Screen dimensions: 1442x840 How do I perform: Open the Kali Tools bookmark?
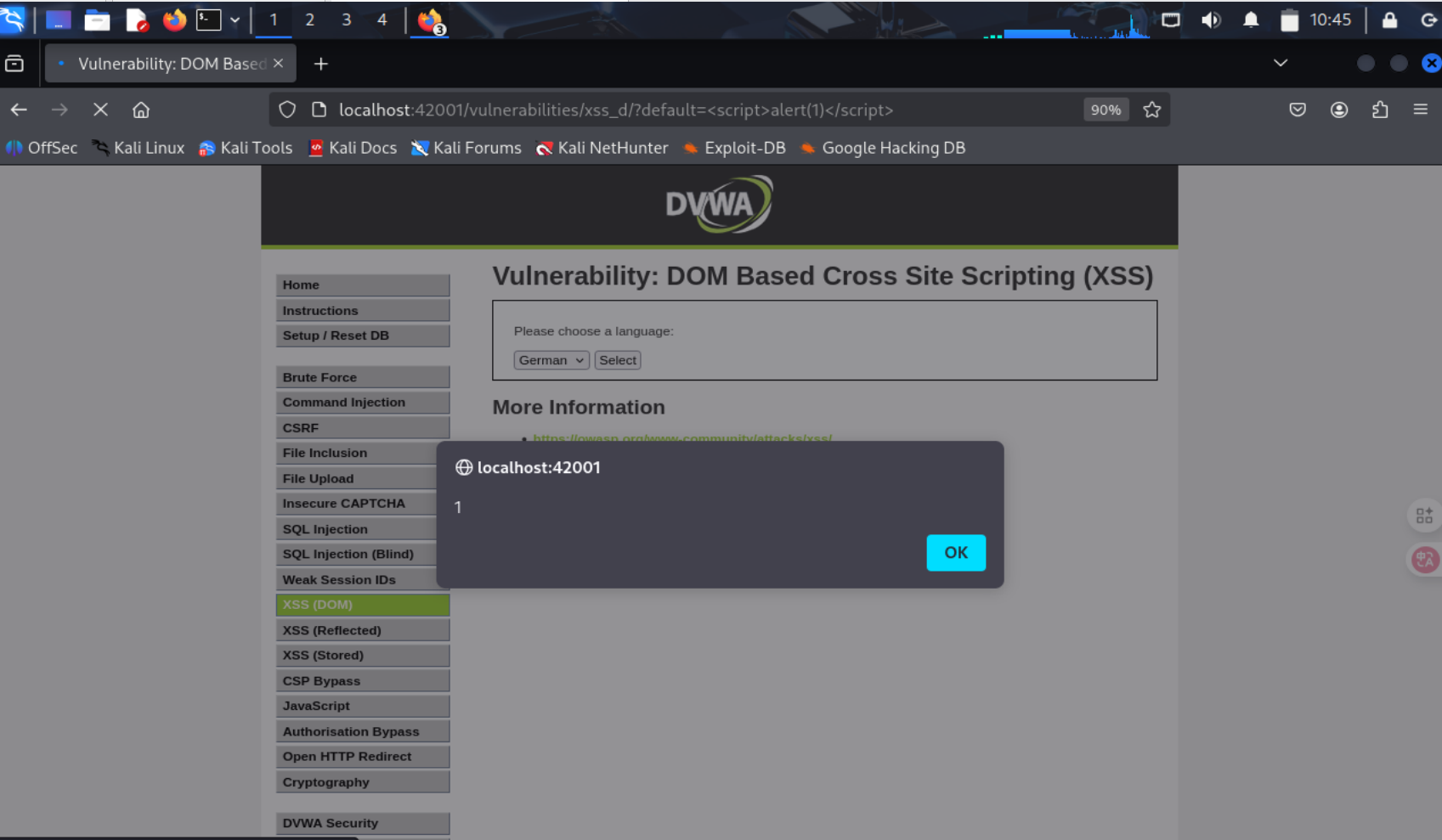pos(246,148)
